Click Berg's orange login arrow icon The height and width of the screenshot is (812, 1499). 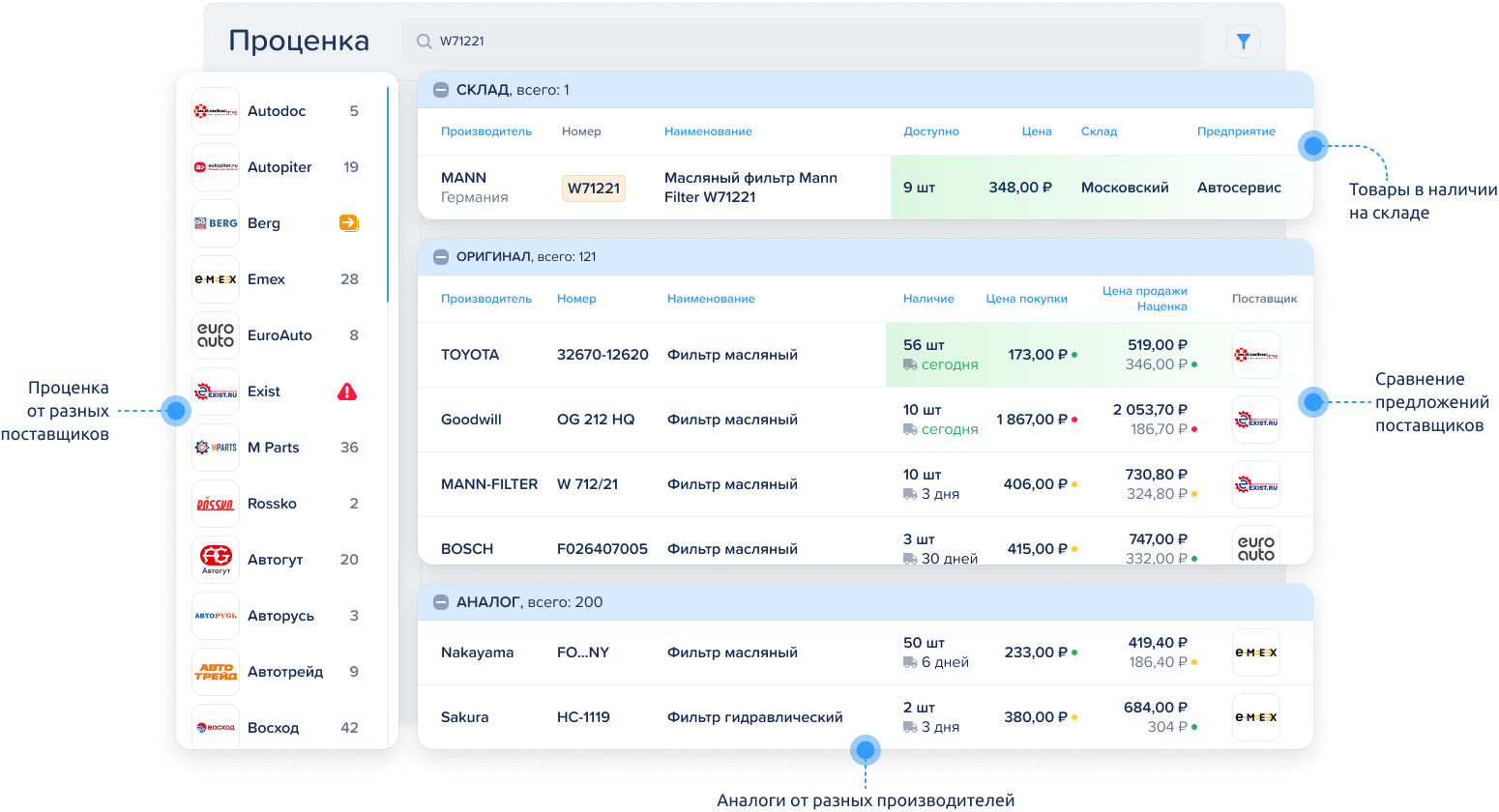[x=349, y=223]
